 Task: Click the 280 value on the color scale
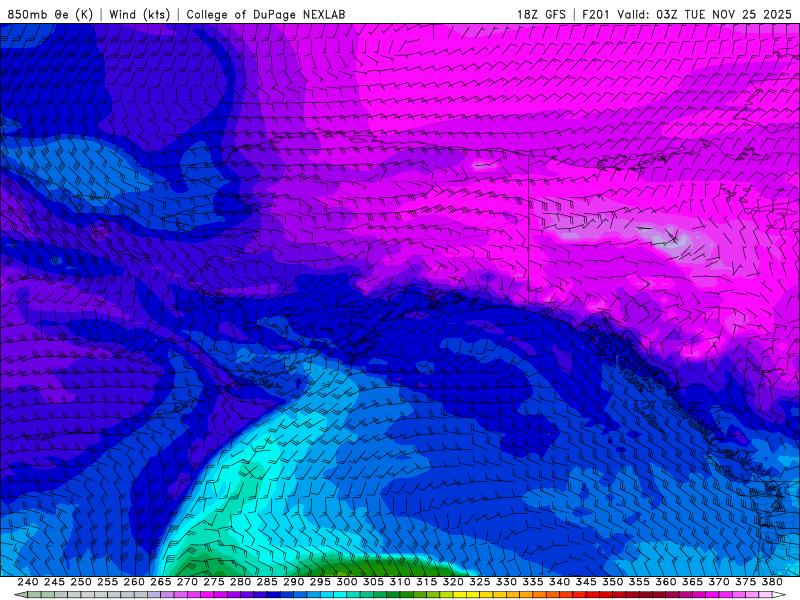click(240, 582)
